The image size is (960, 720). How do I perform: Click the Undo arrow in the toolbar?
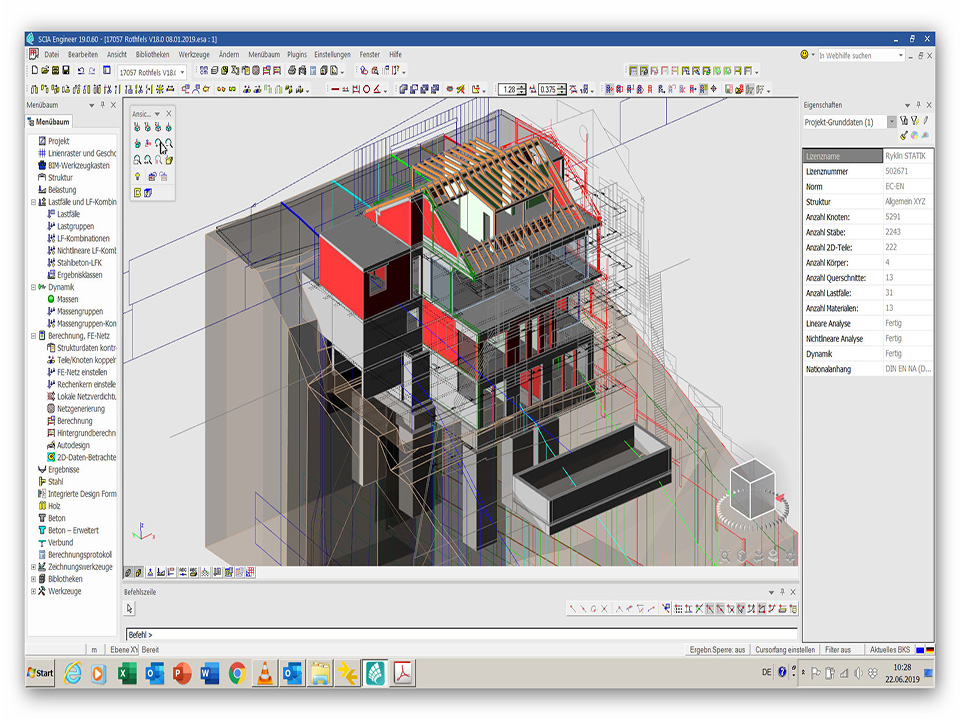coord(80,71)
